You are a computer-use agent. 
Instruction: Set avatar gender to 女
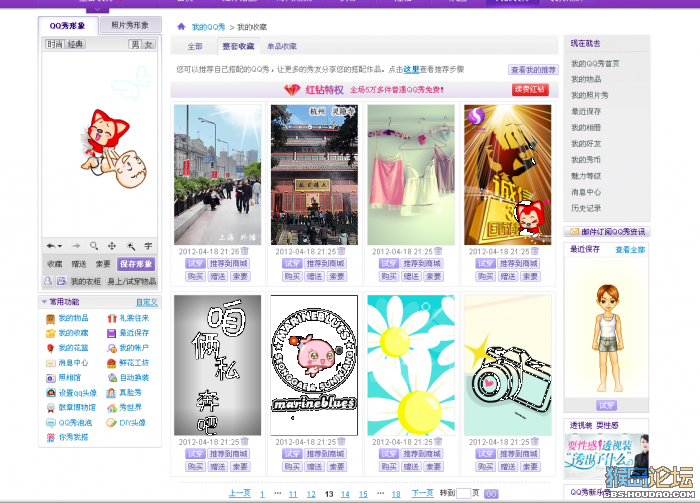pyautogui.click(x=148, y=44)
